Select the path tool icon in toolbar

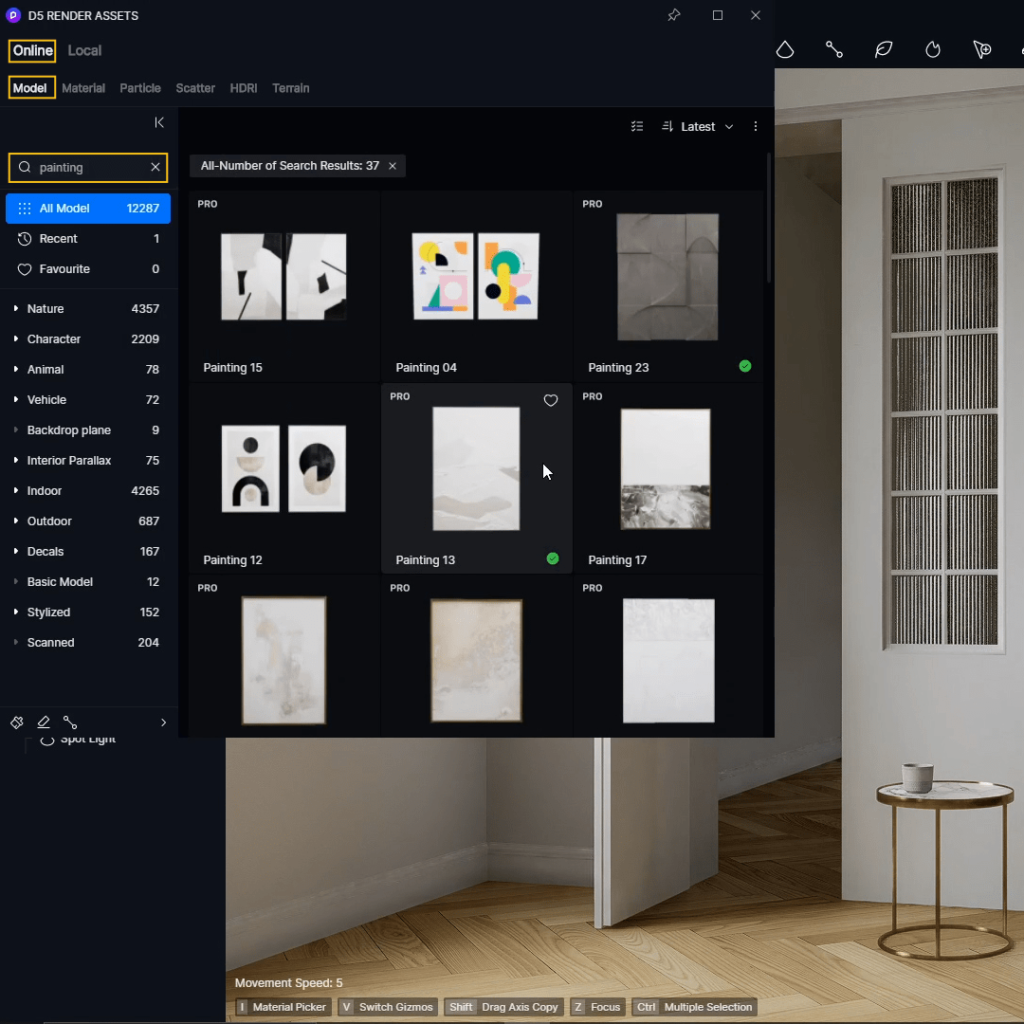[x=834, y=50]
